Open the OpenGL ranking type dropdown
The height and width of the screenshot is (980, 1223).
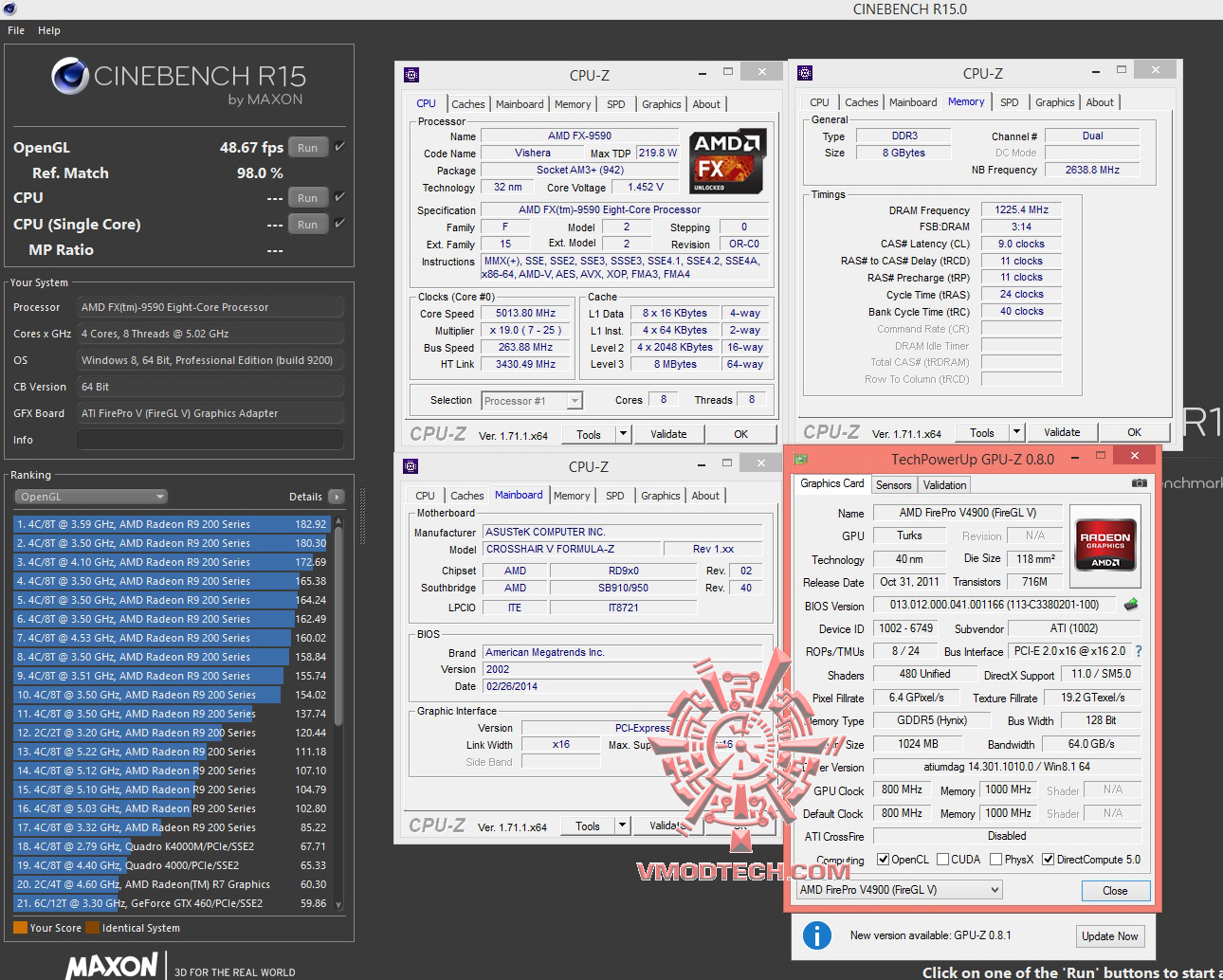[x=91, y=497]
